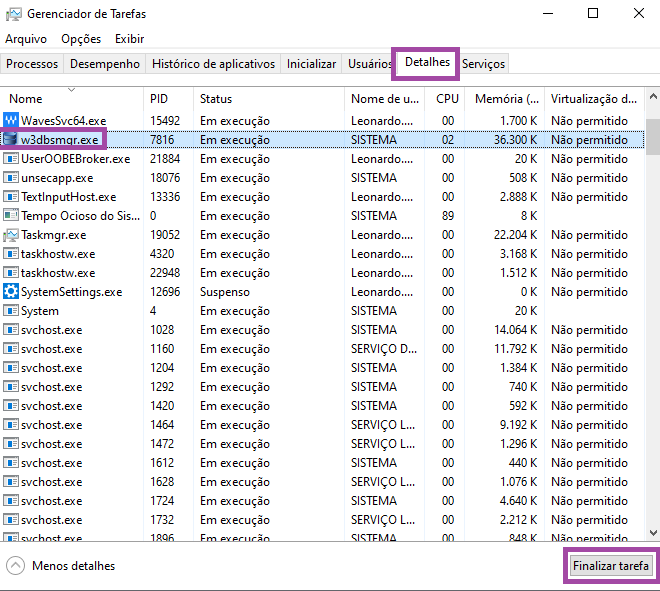The height and width of the screenshot is (591, 660).
Task: Click the svchost.exe icon with PID 1724
Action: [11, 500]
